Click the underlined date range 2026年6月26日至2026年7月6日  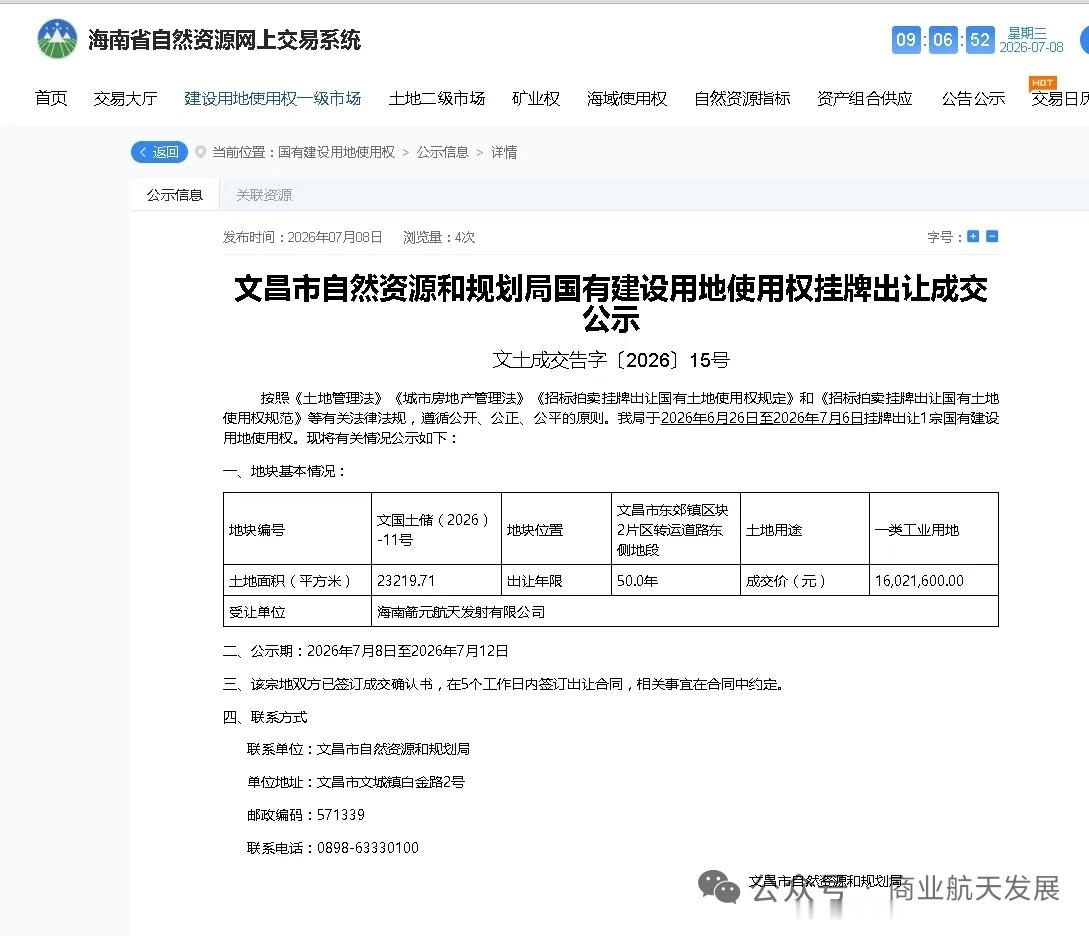click(762, 418)
